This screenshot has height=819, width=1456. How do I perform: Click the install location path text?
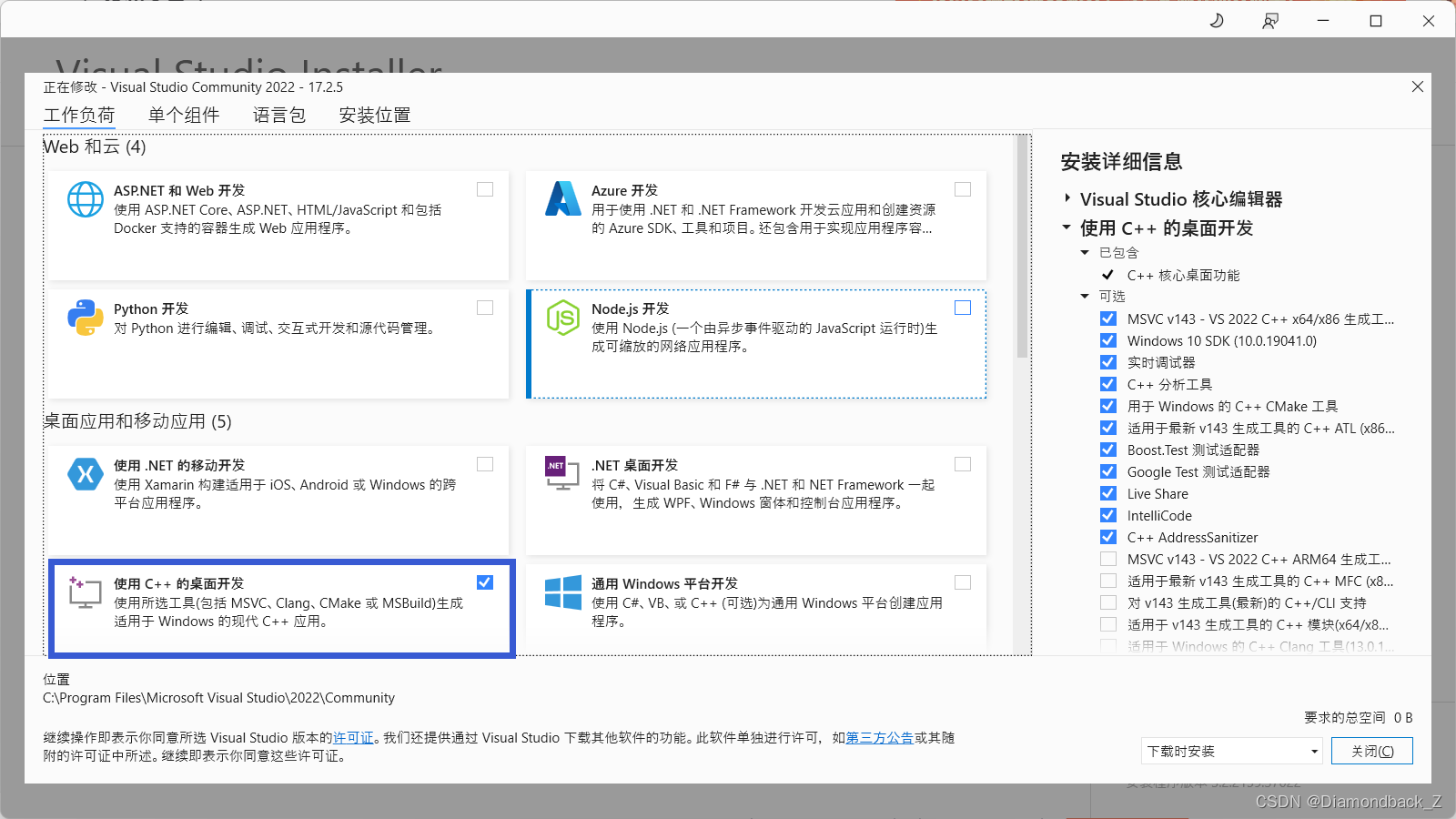pyautogui.click(x=219, y=698)
